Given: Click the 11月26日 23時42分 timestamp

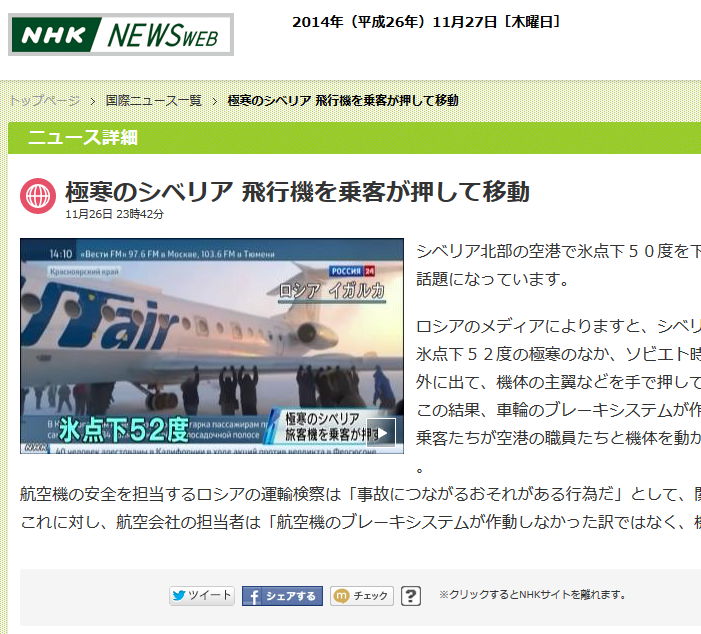Looking at the screenshot, I should coord(114,214).
